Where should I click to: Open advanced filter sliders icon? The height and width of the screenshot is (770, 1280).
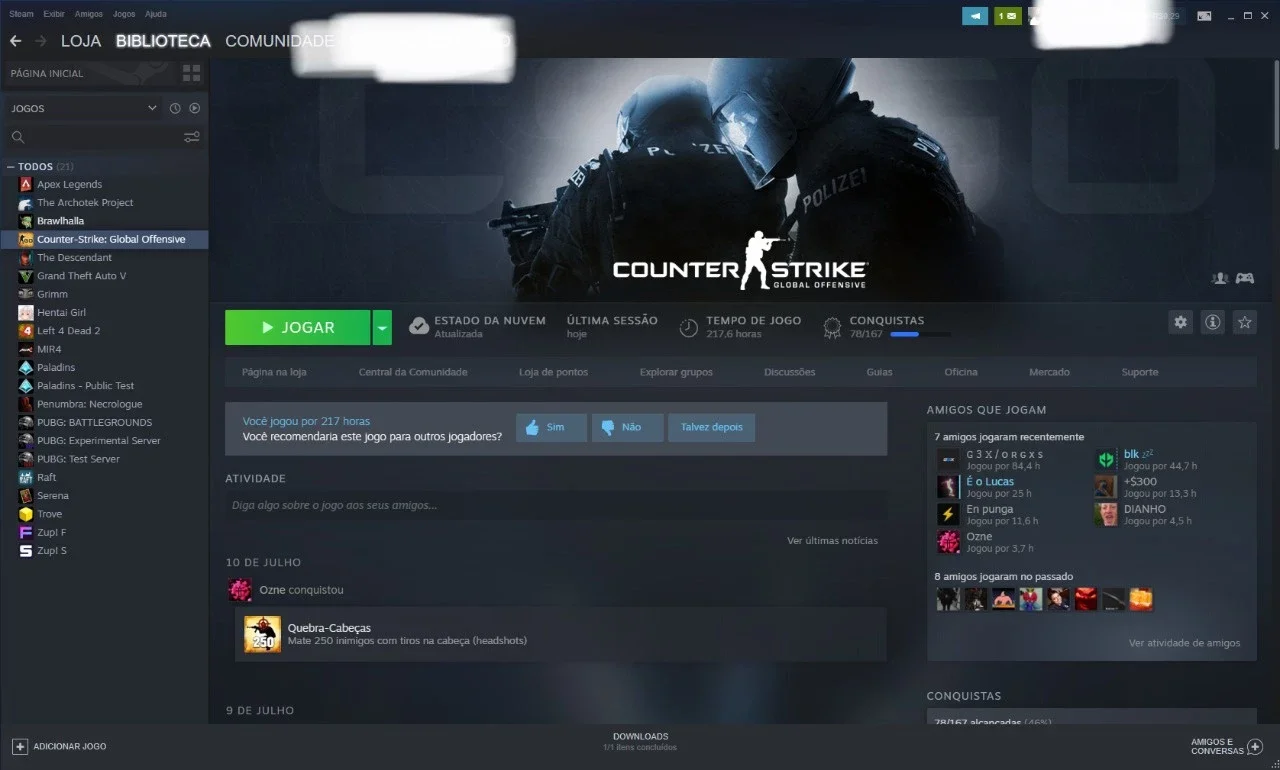tap(192, 137)
